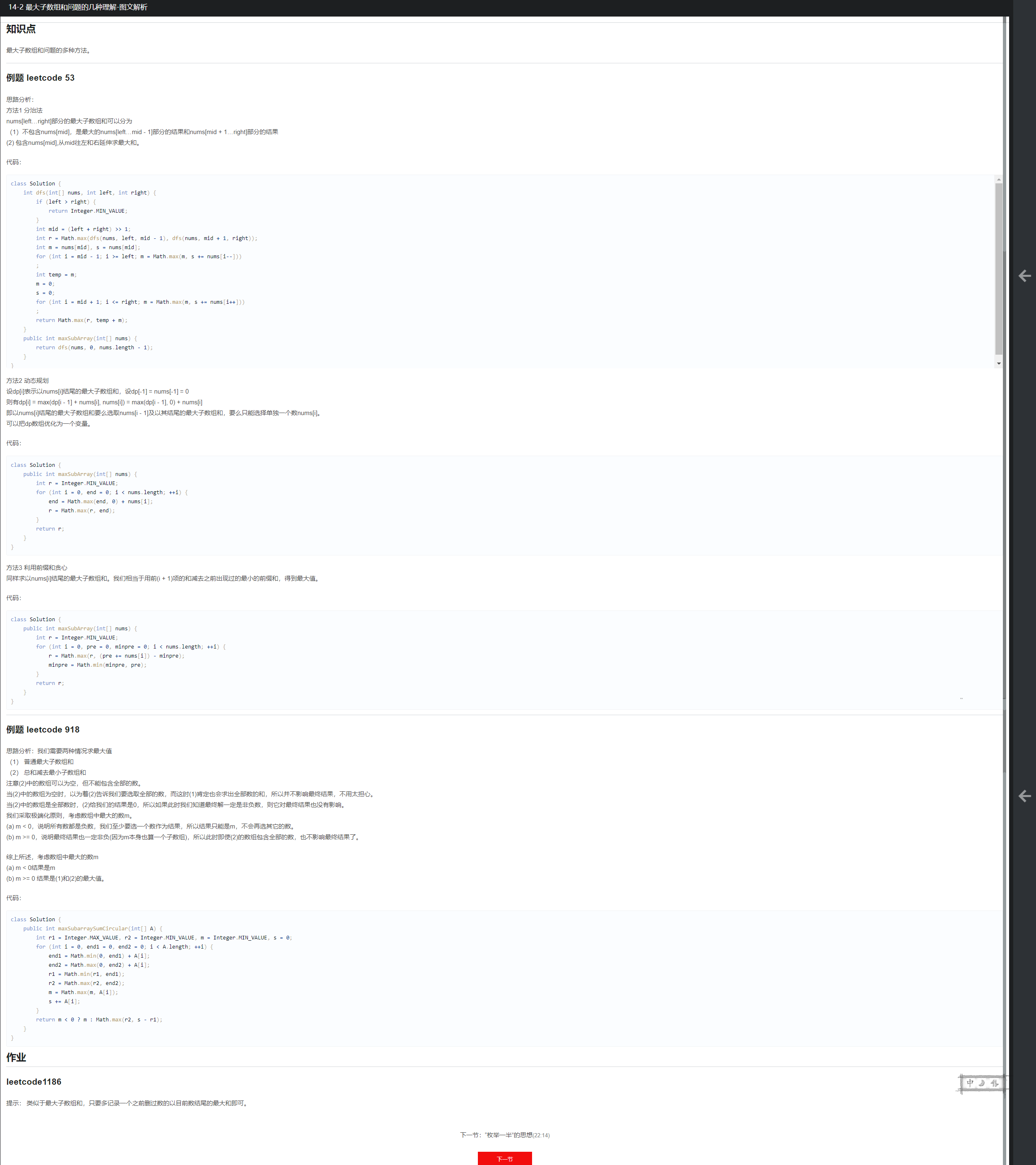Toggle the moon icon in IME bar
The image size is (1036, 1165).
pyautogui.click(x=982, y=1083)
